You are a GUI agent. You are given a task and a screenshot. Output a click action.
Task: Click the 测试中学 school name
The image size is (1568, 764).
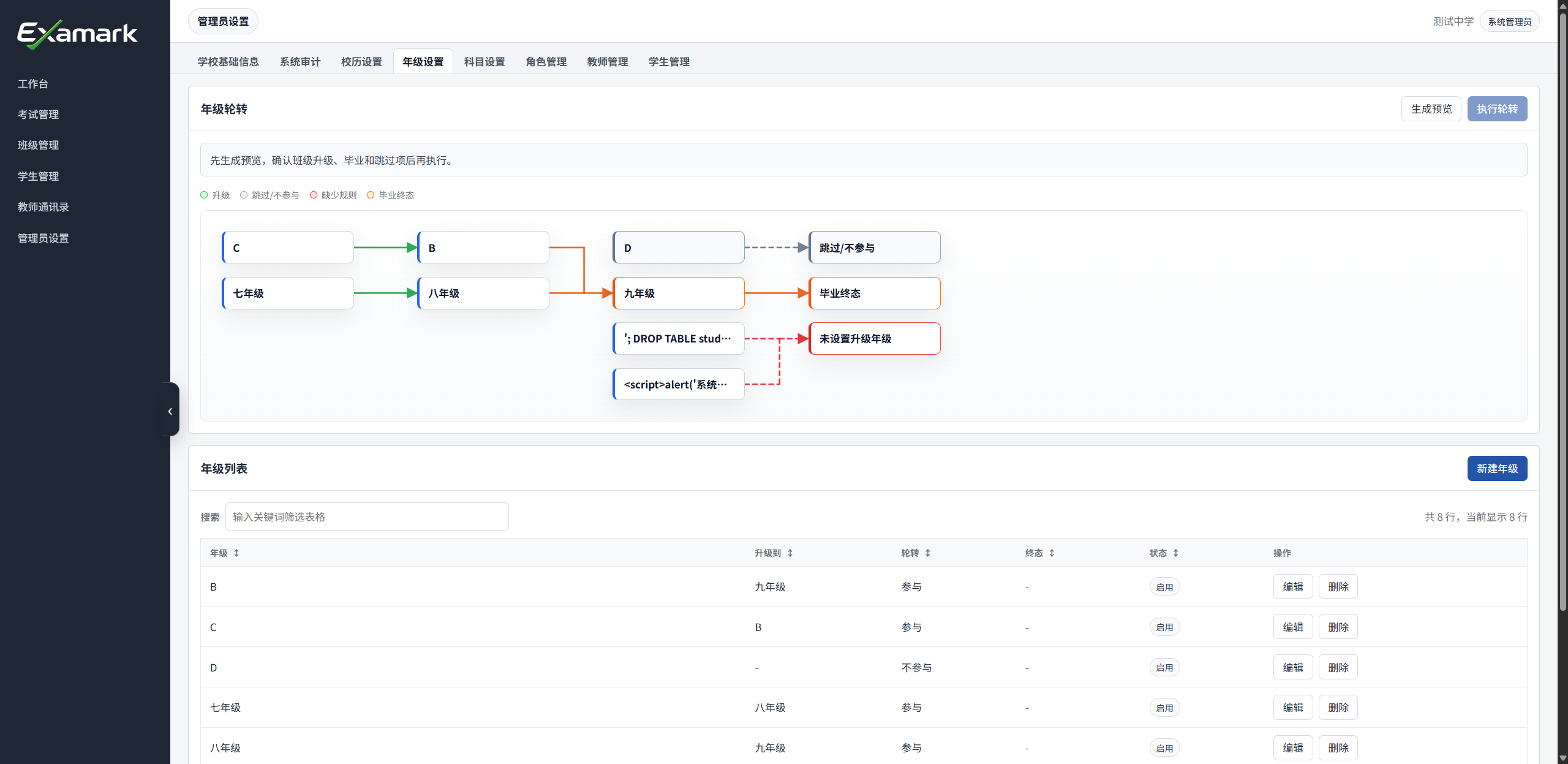pos(1453,21)
